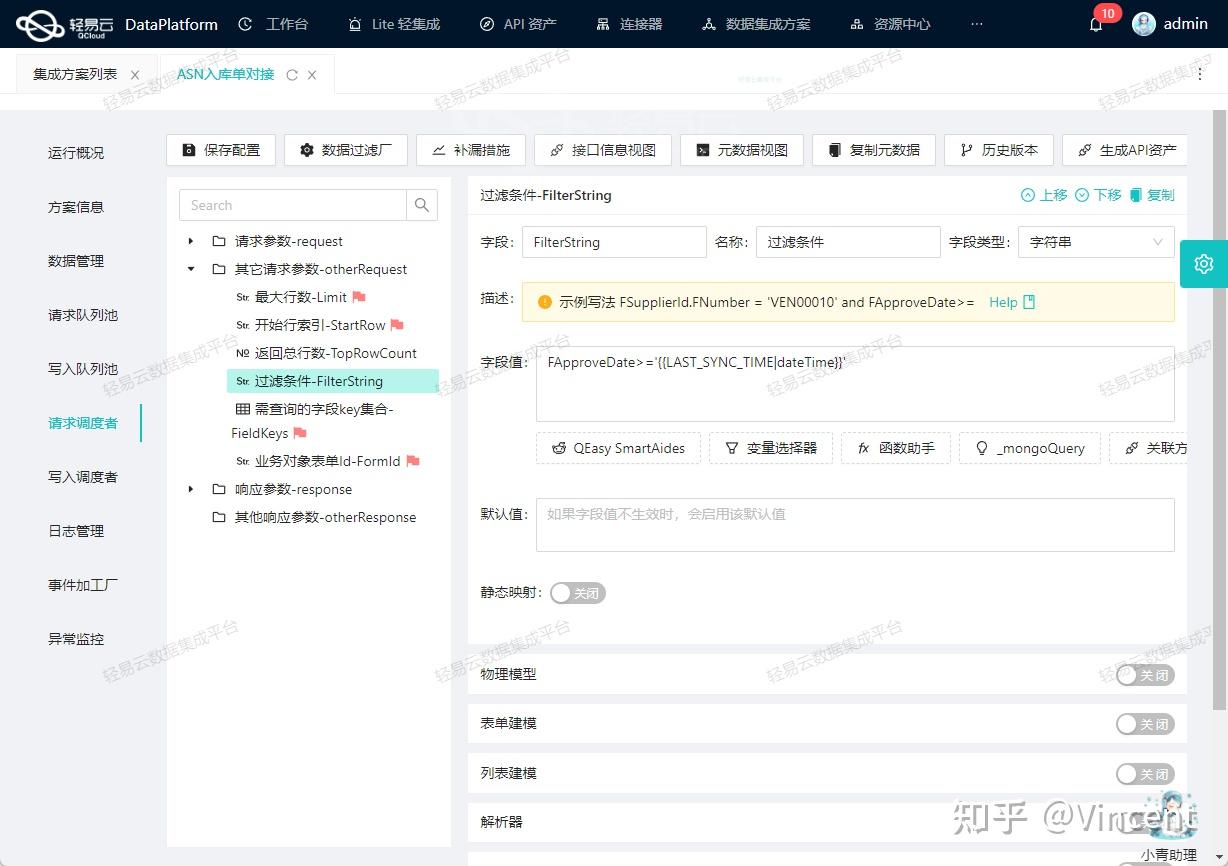Switch to the 集成方案列表 tab
Viewport: 1228px width, 866px height.
pos(75,73)
